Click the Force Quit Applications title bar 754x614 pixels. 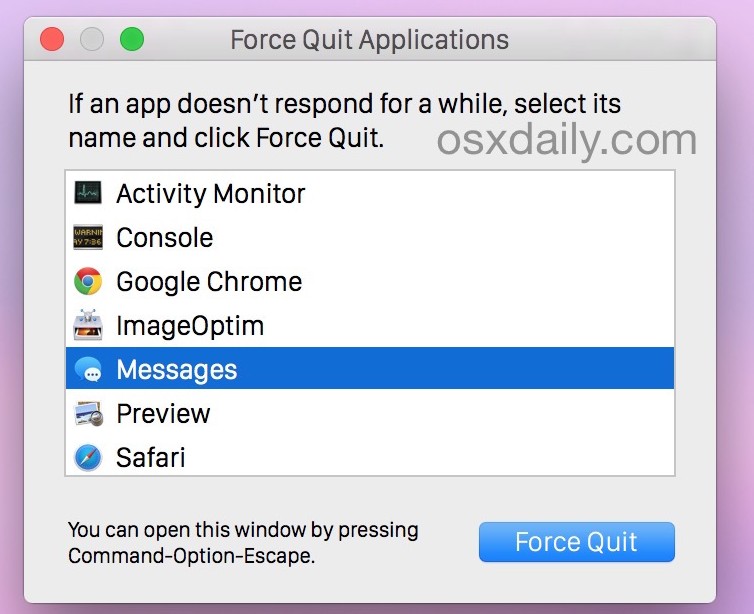coord(369,40)
